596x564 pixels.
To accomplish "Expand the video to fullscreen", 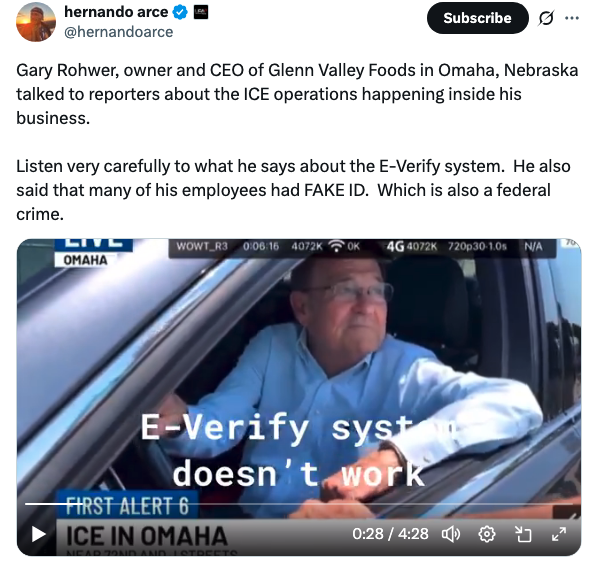I will pos(559,534).
